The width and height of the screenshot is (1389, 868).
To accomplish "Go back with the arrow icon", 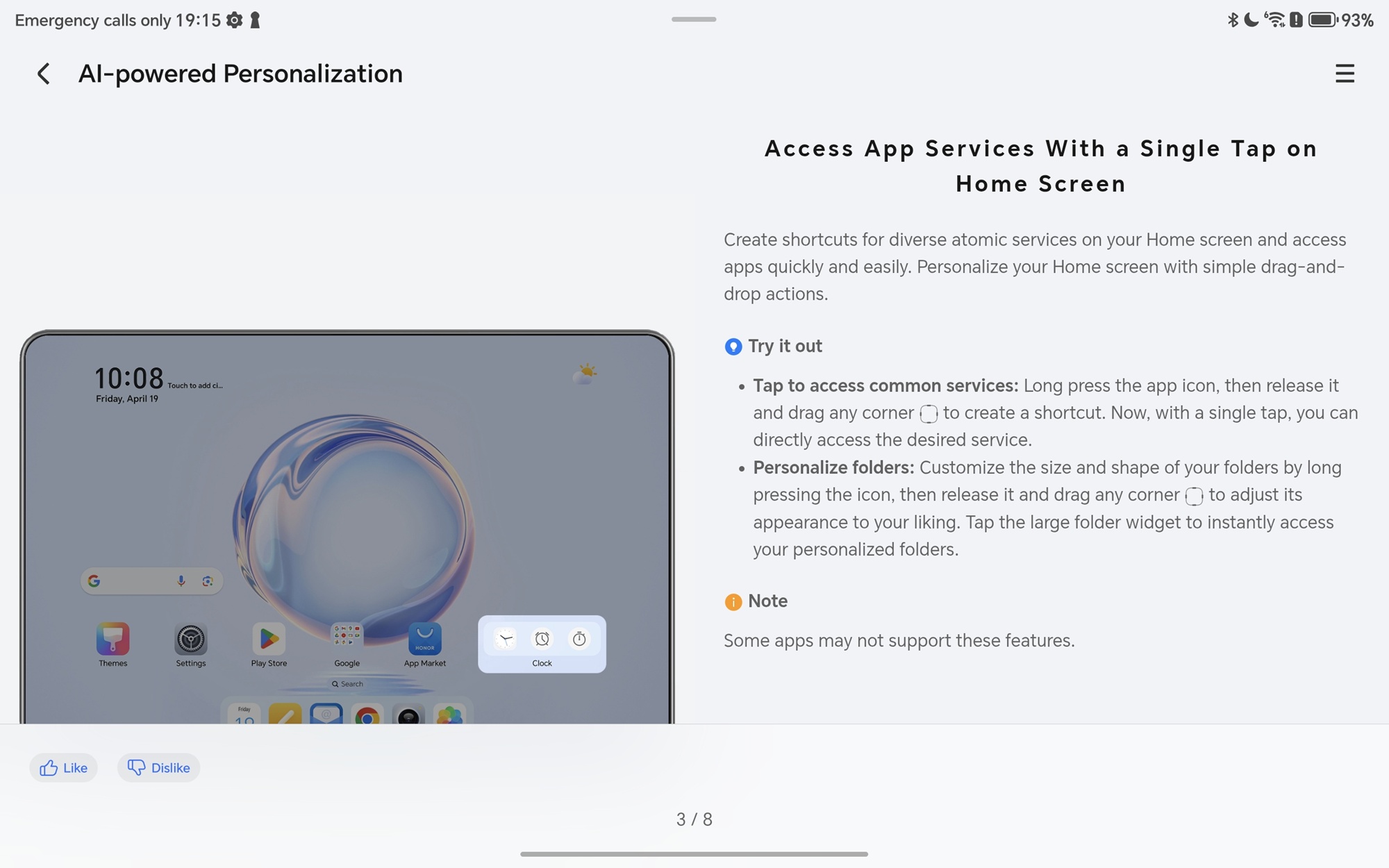I will click(44, 74).
